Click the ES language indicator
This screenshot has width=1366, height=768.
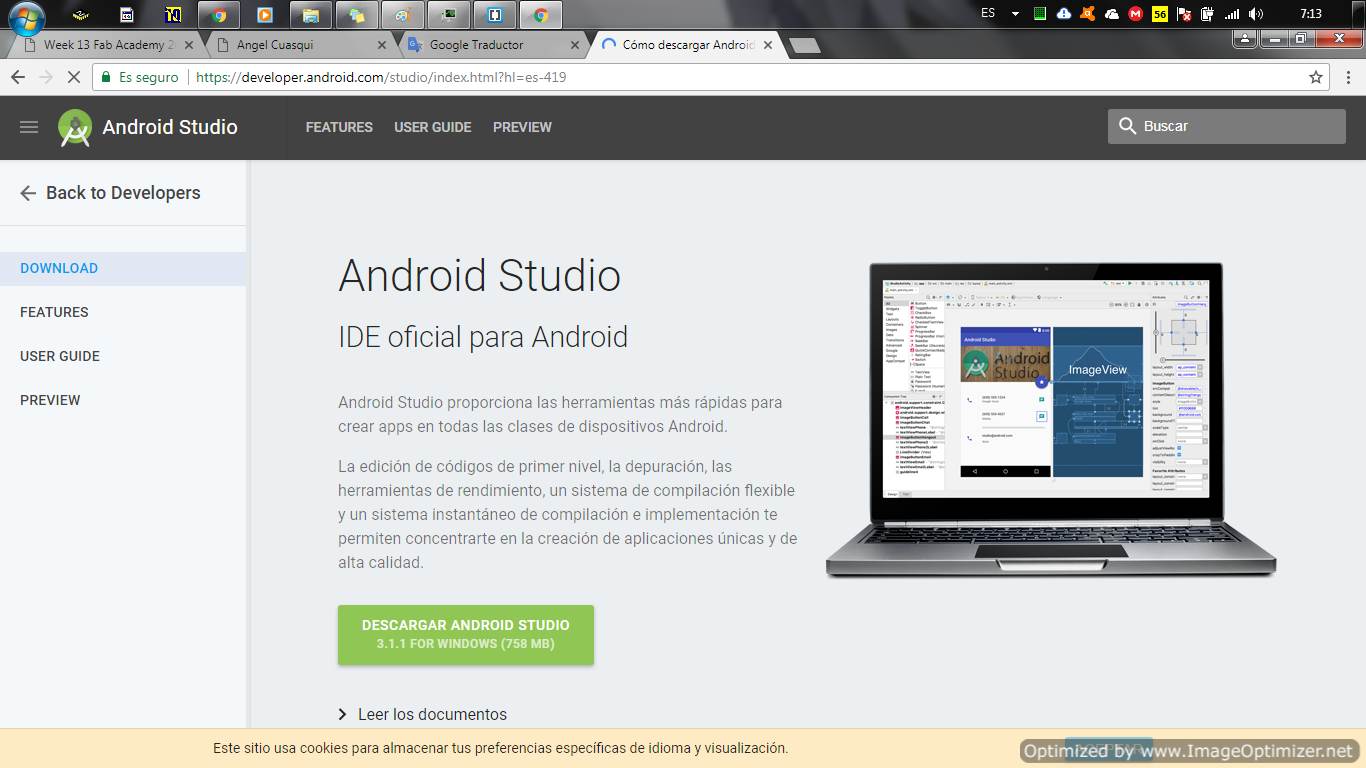pos(988,13)
